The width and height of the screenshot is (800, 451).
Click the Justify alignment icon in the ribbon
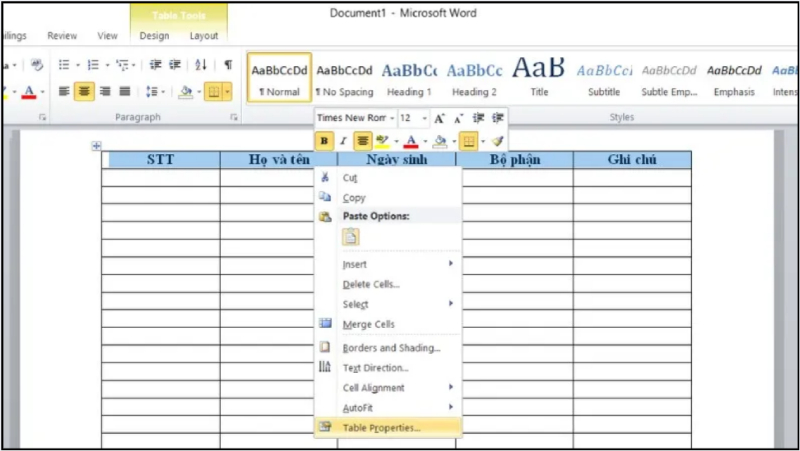pos(125,91)
